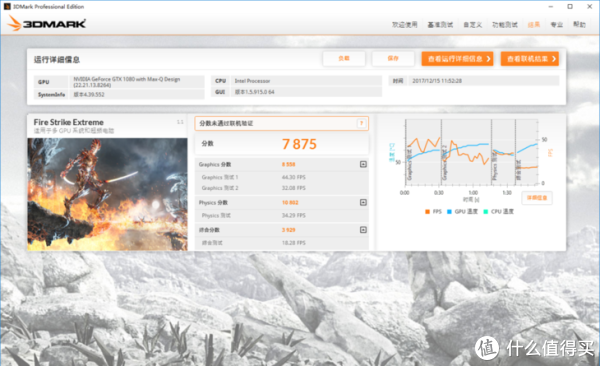
Task: Open the 基准测试 tab
Action: click(440, 25)
